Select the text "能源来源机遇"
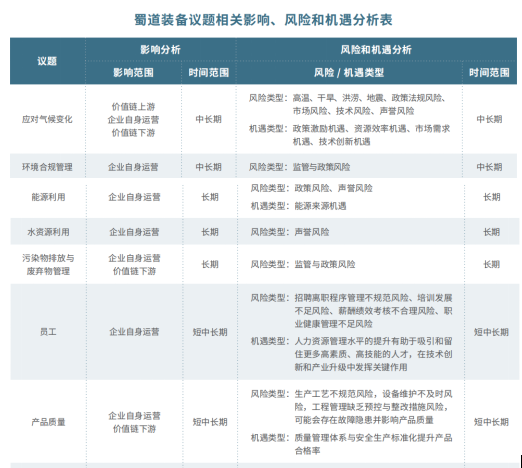The width and height of the screenshot is (522, 468). pyautogui.click(x=320, y=206)
